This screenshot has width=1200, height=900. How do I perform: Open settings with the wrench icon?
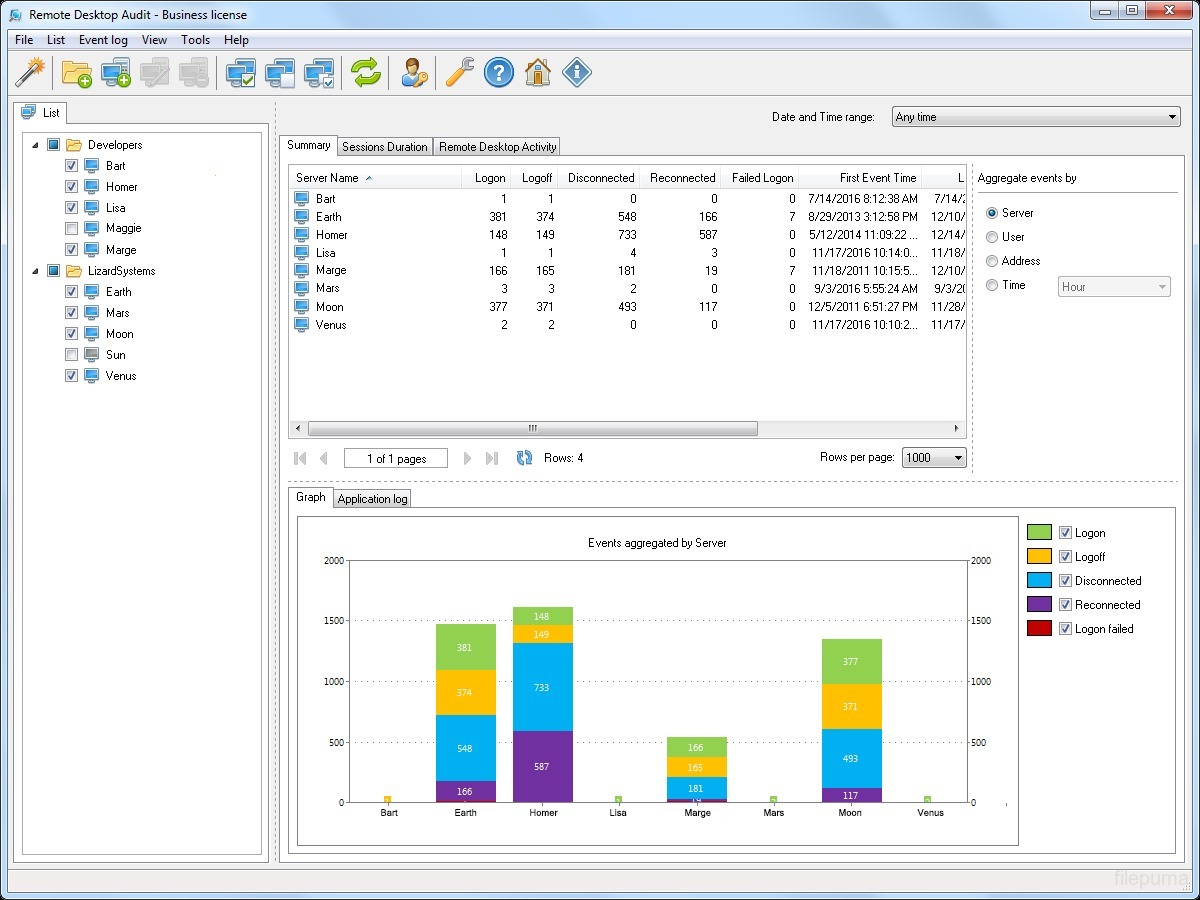click(x=459, y=73)
